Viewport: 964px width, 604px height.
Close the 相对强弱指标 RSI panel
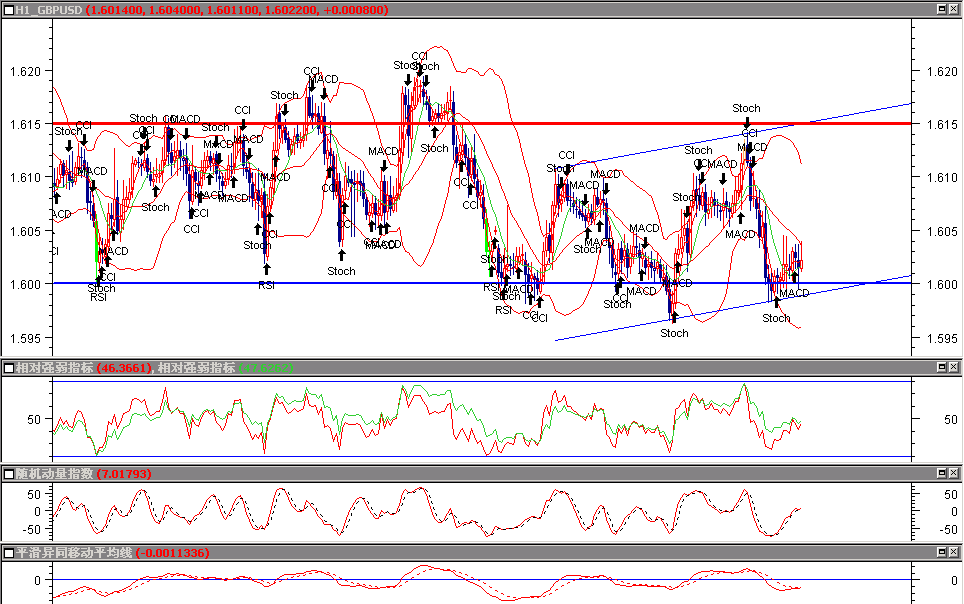[x=954, y=367]
